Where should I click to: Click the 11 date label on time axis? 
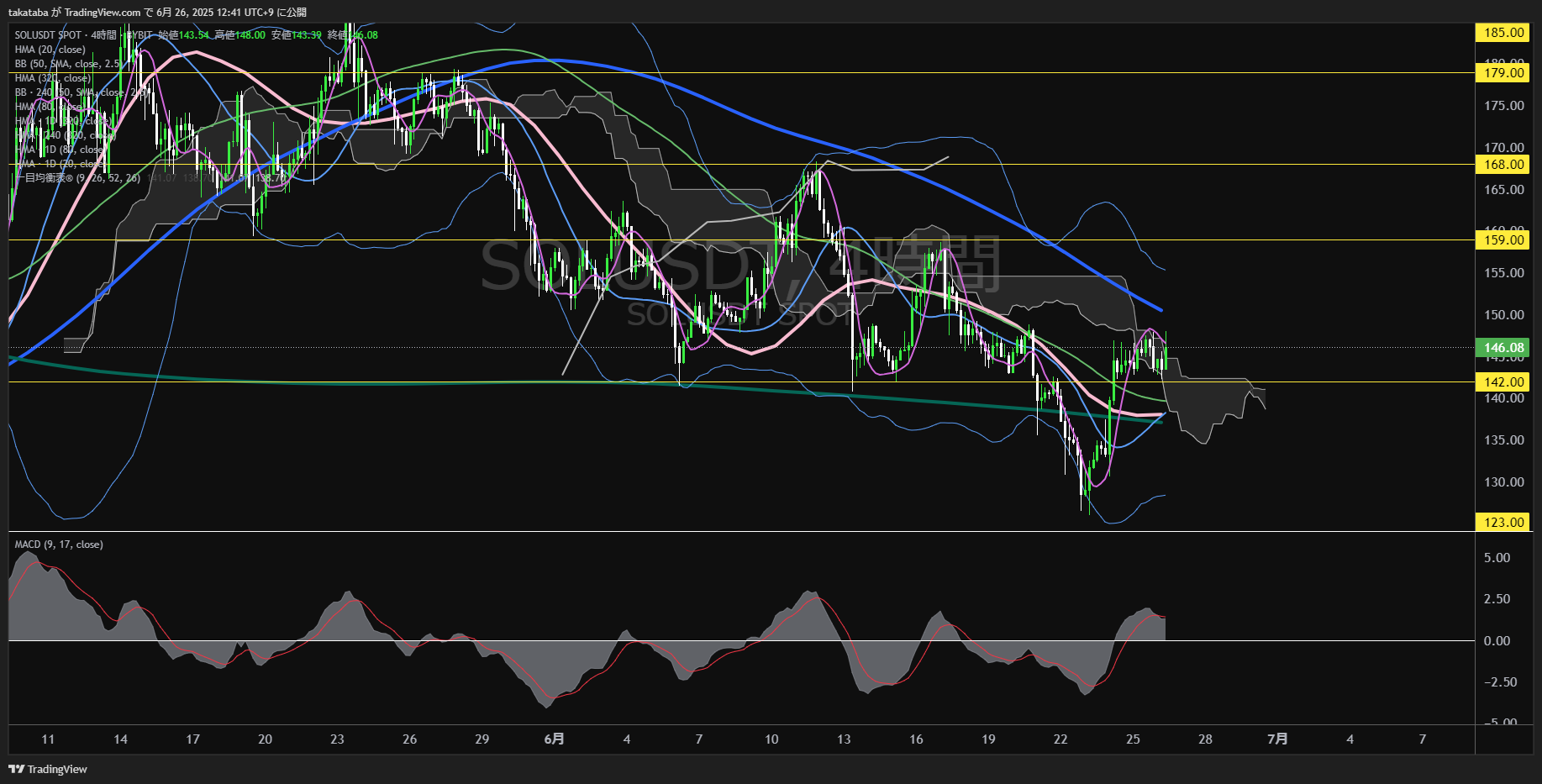pos(48,739)
